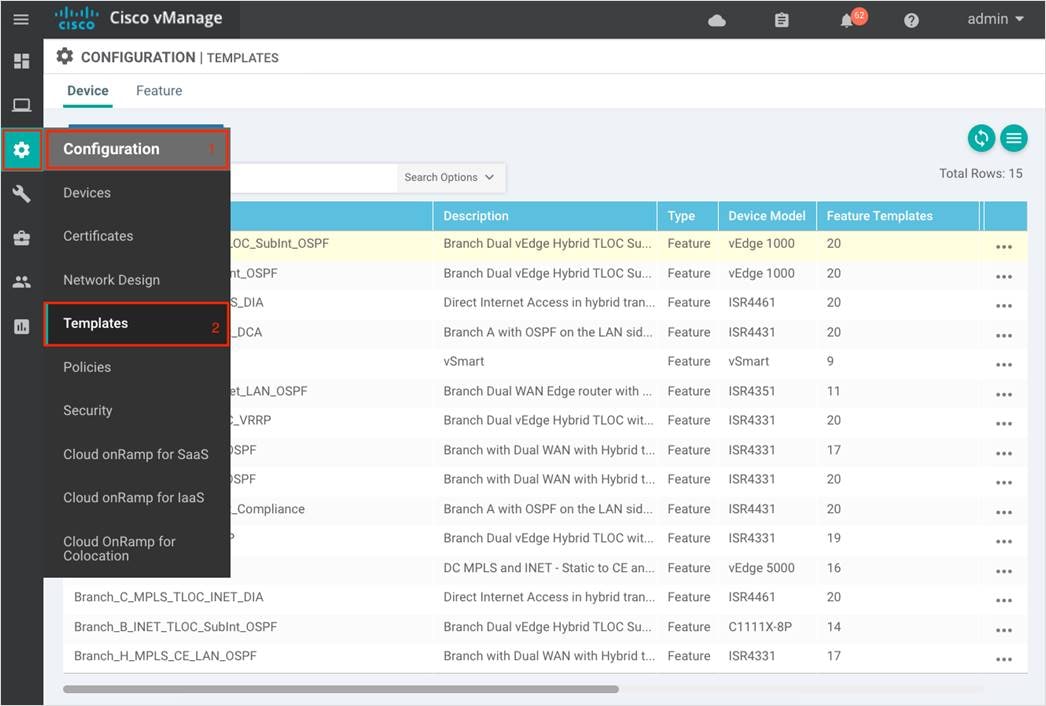1046x706 pixels.
Task: Sort by Description column header
Action: tap(545, 216)
